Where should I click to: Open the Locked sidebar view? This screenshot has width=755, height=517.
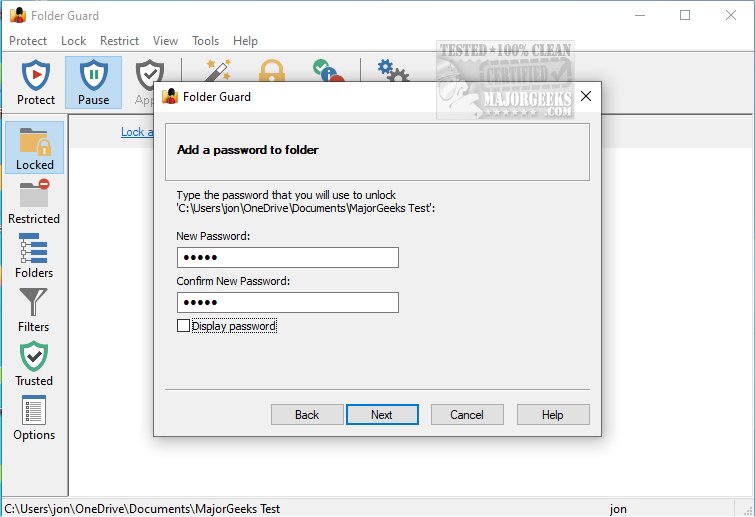pyautogui.click(x=35, y=147)
